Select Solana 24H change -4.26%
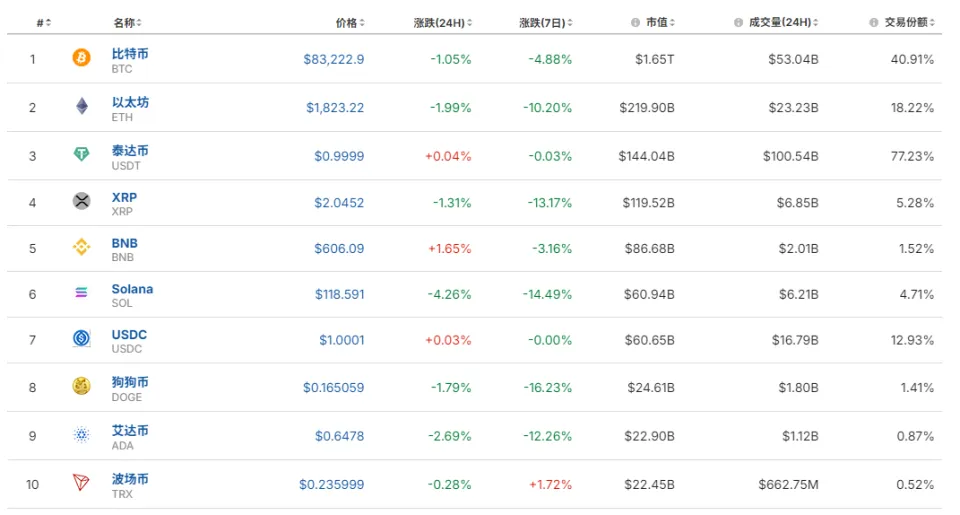Viewport: 960px width, 515px height. point(449,295)
